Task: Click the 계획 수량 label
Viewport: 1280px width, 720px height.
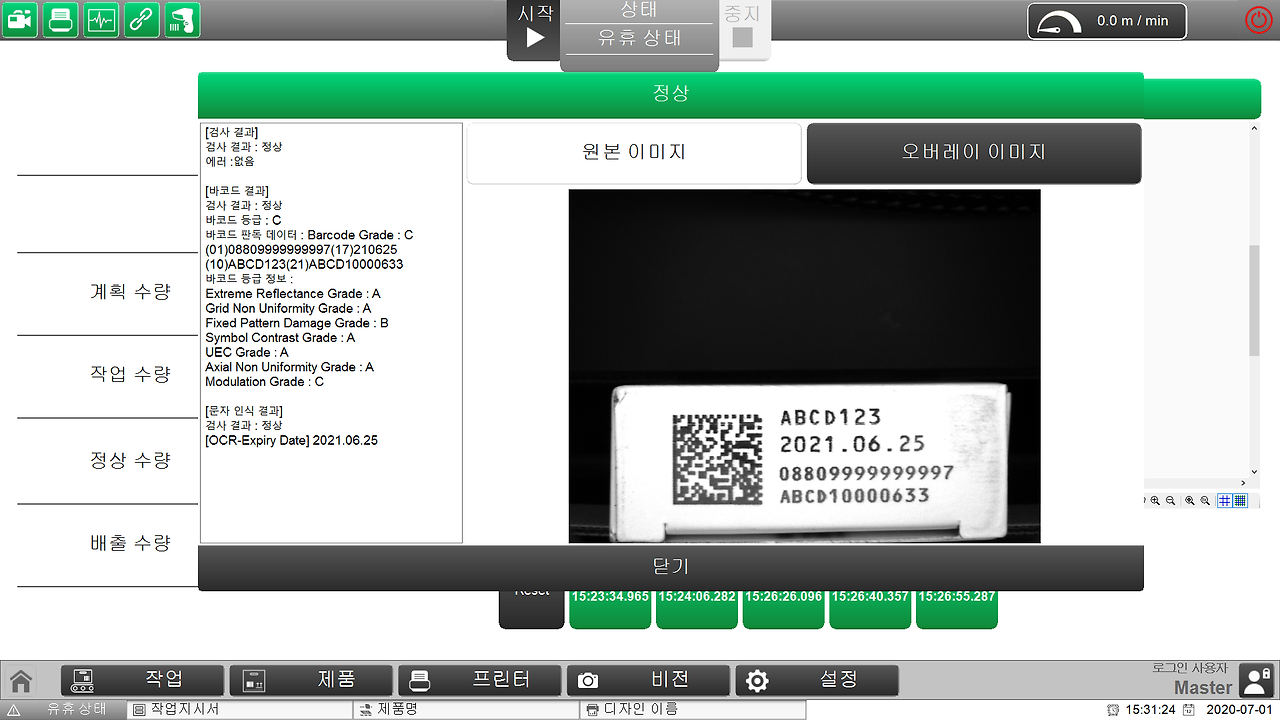Action: click(130, 292)
